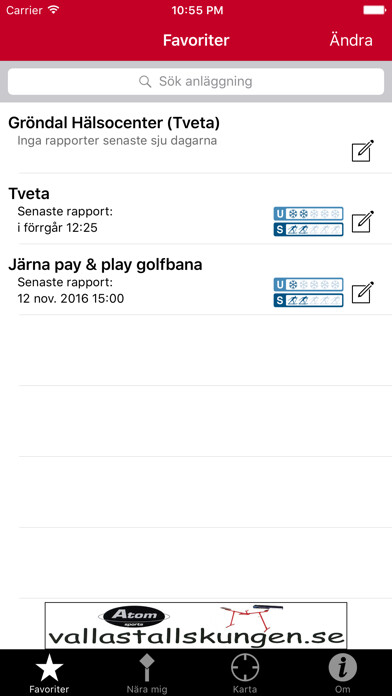Viewport: 392px width, 696px height.
Task: Tap Tveta's snow depth U rating bar
Action: point(309,214)
